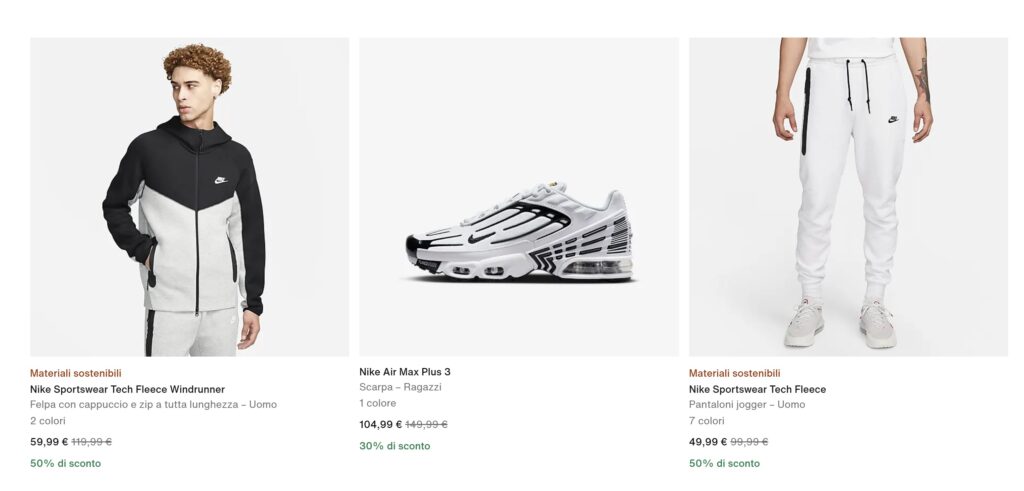Click the 49,99 € joggers price

tap(708, 442)
